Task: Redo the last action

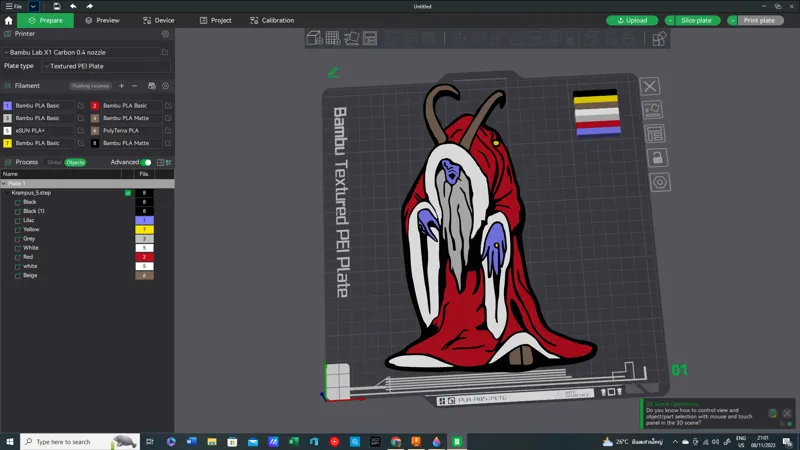Action: (89, 6)
